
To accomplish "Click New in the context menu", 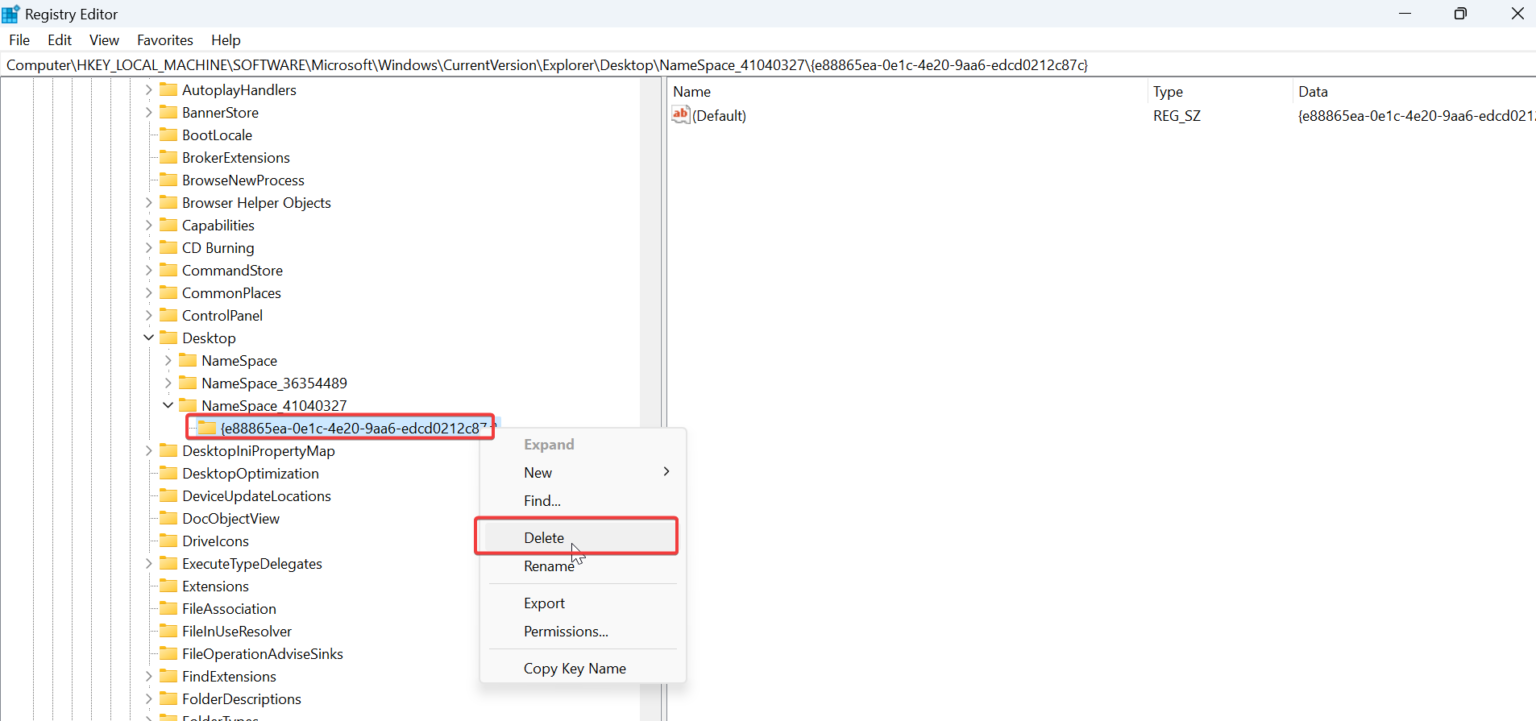I will (x=537, y=472).
